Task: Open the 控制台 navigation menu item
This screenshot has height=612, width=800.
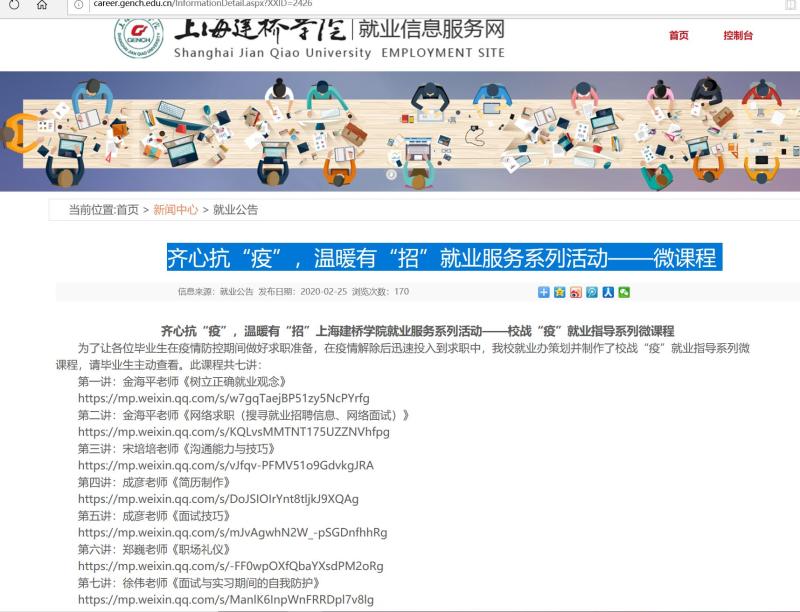Action: [738, 35]
